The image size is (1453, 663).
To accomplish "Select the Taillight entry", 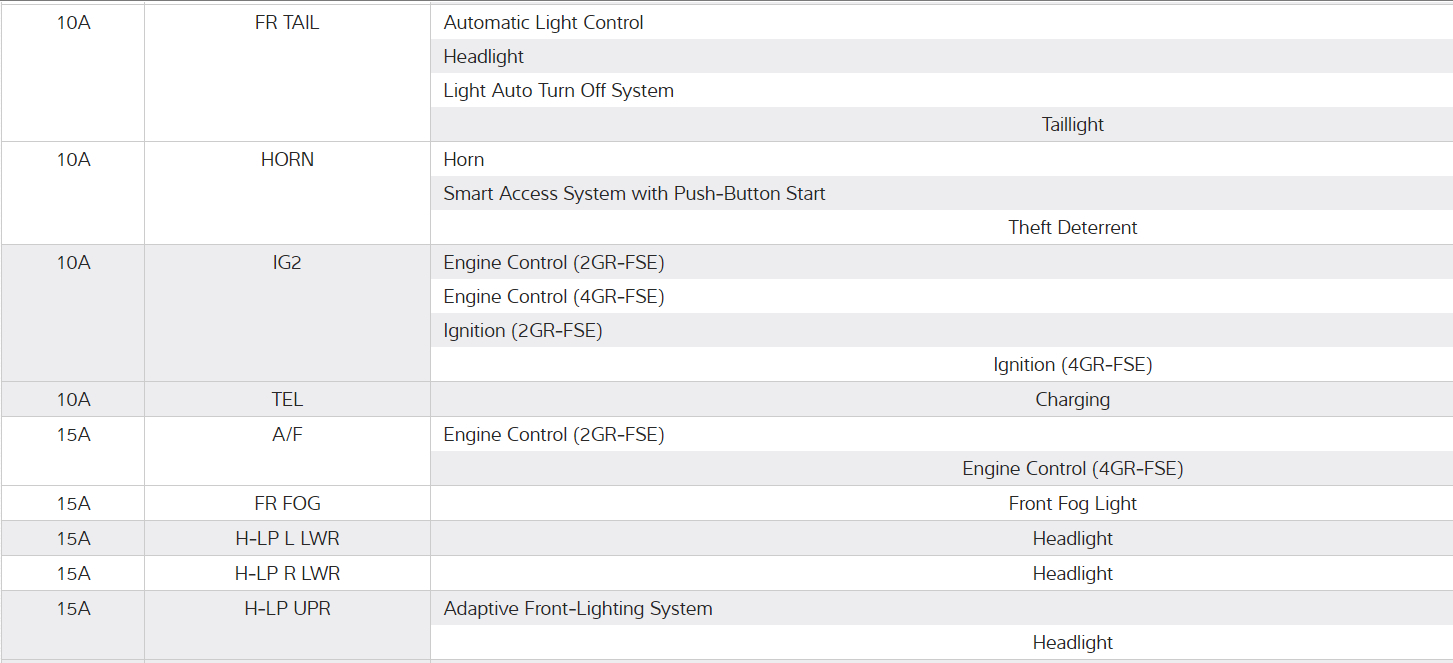I will click(1072, 125).
